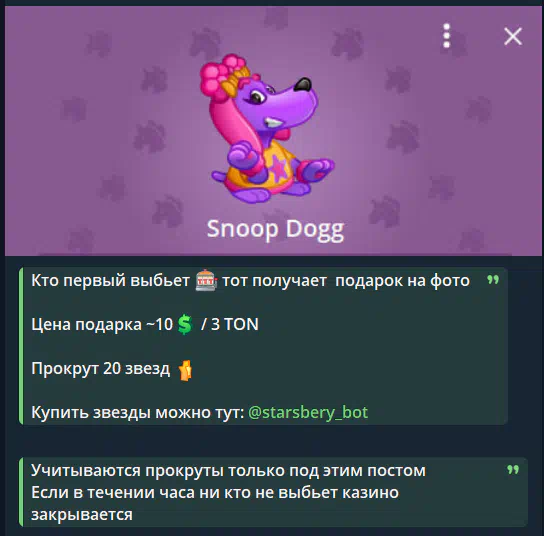Click the green dollar sign emoji
Viewport: 544px width, 536px height.
[185, 324]
